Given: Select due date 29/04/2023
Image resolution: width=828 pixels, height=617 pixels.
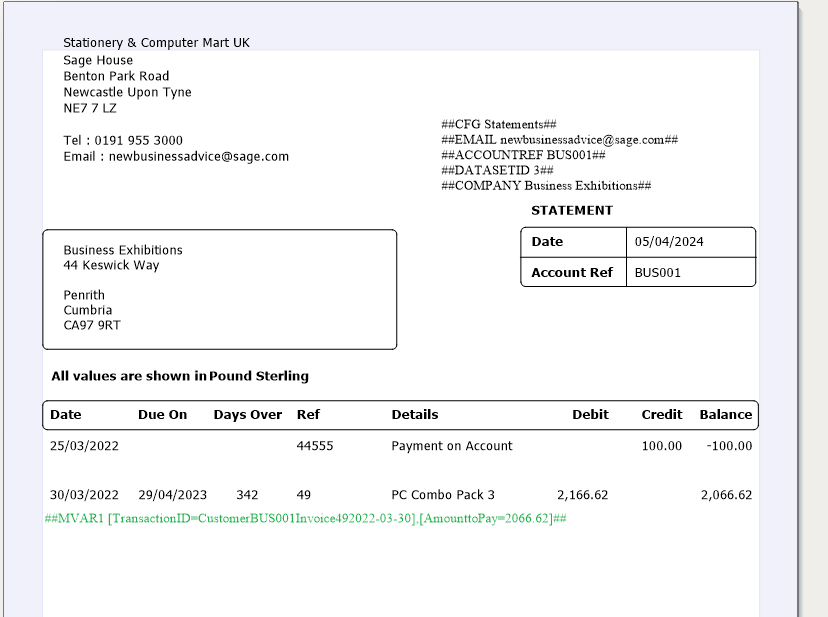Looking at the screenshot, I should tap(173, 496).
